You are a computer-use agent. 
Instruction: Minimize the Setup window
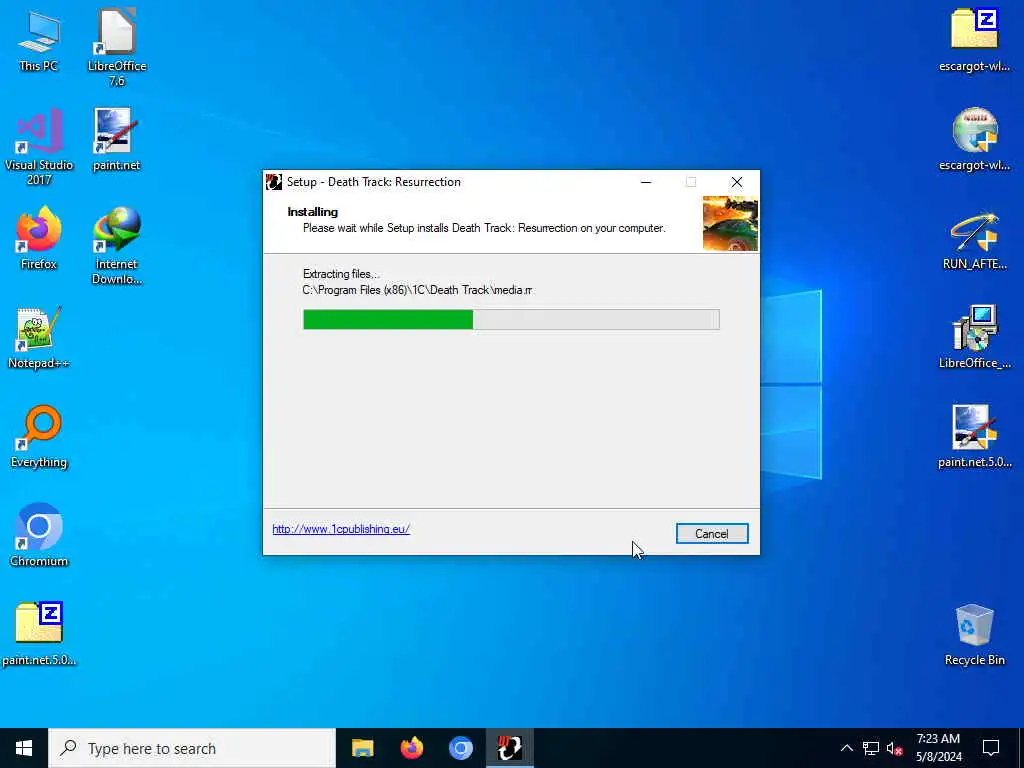(x=646, y=182)
